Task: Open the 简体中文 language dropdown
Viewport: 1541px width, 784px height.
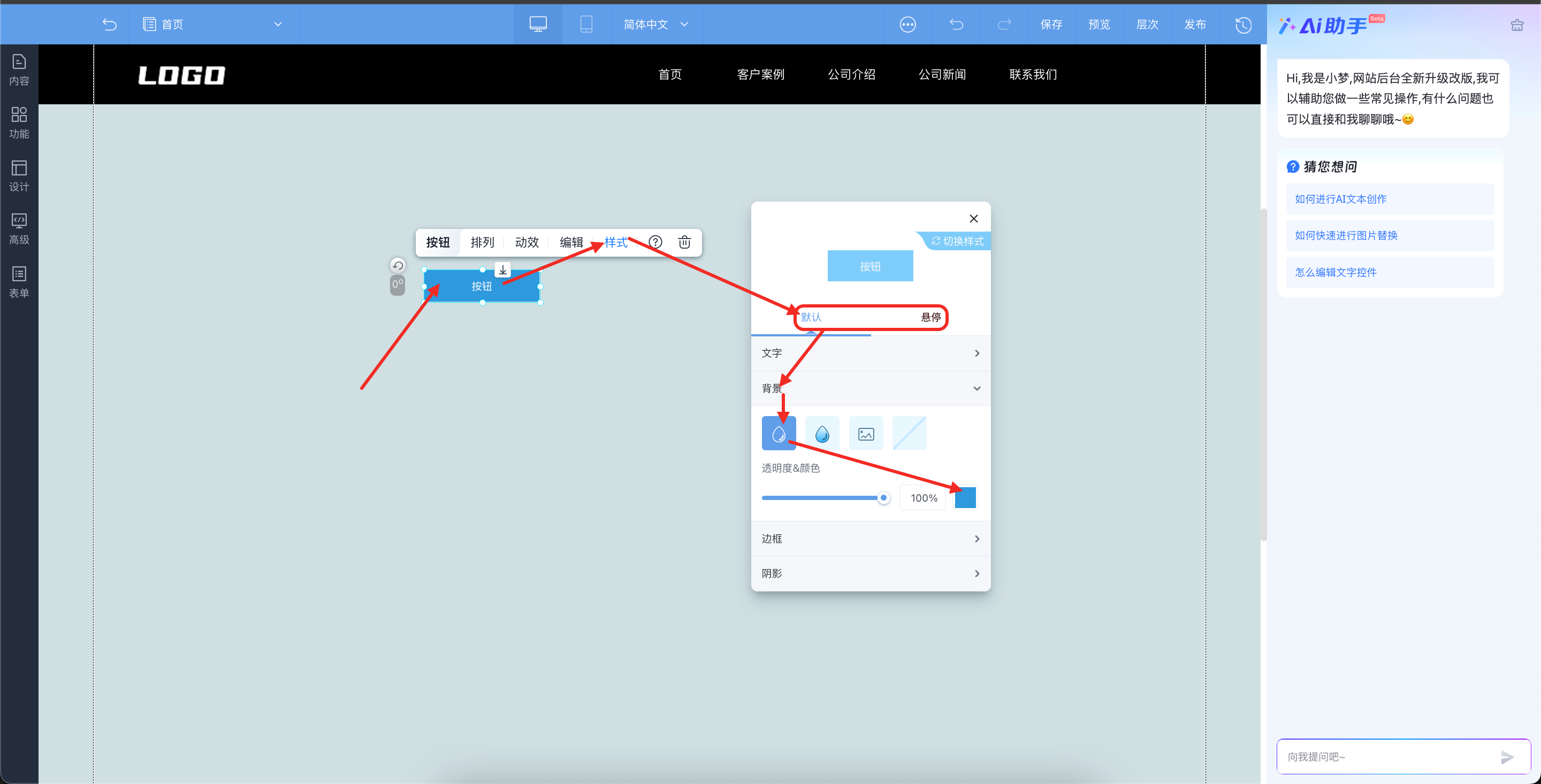Action: click(656, 25)
